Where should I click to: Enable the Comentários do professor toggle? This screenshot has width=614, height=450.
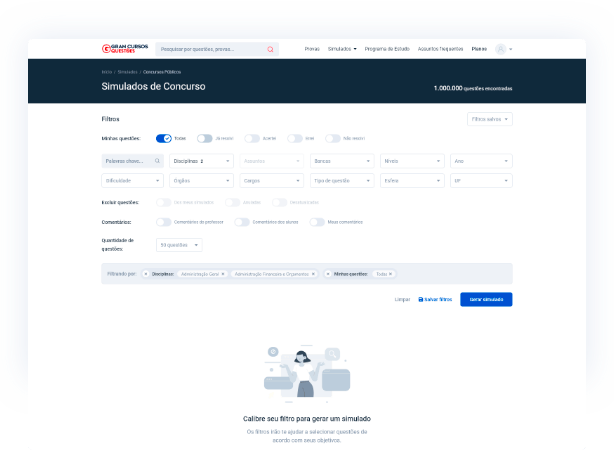[163, 222]
